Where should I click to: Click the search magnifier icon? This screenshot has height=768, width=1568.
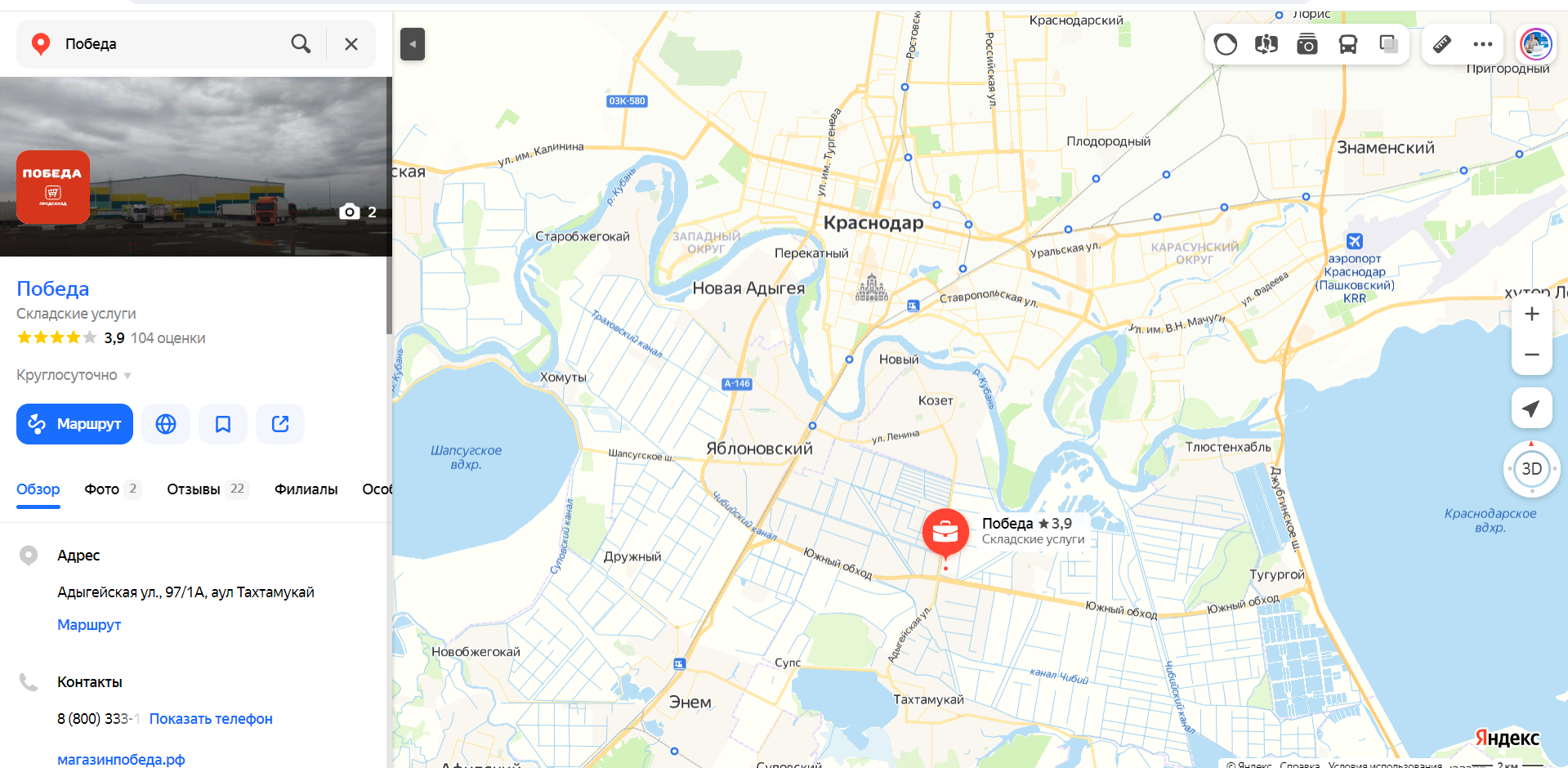click(x=301, y=44)
